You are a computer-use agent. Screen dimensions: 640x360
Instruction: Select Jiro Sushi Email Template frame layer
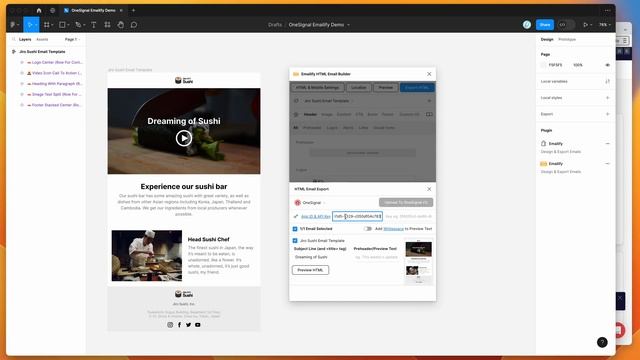[42, 52]
